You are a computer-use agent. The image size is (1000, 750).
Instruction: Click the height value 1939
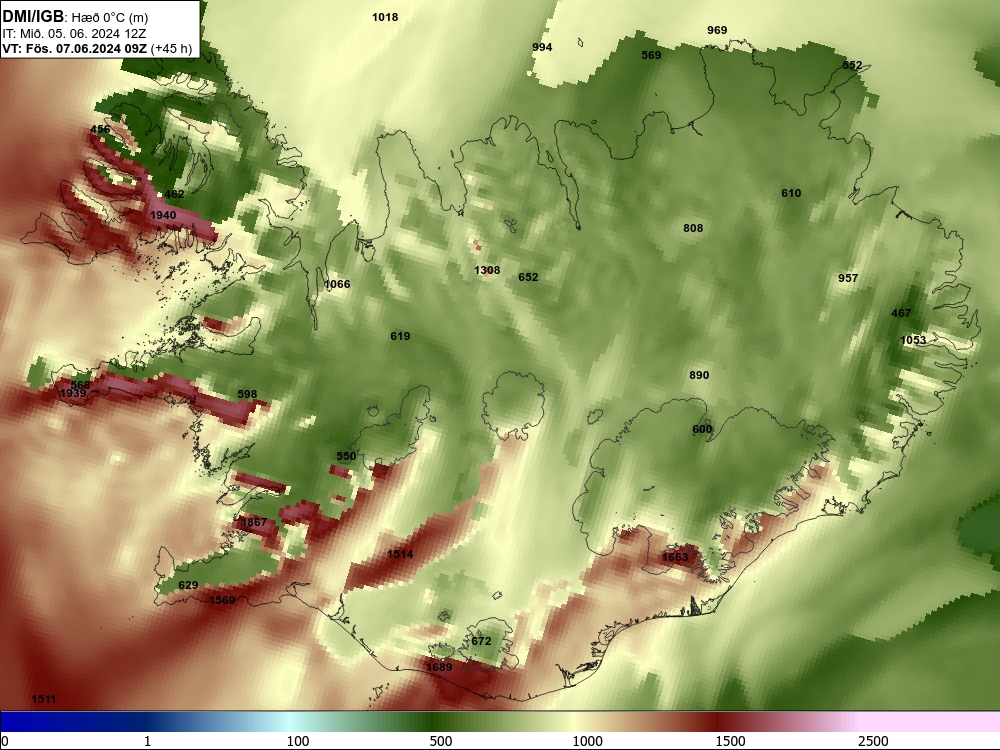coord(73,393)
